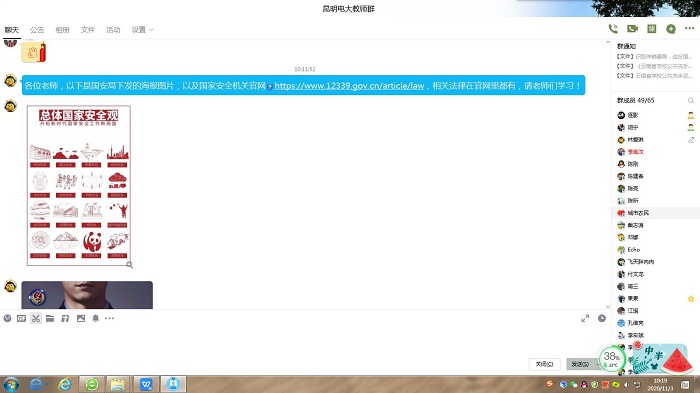Open the emoji picker in chat toolbar
The height and width of the screenshot is (393, 700).
pyautogui.click(x=7, y=318)
